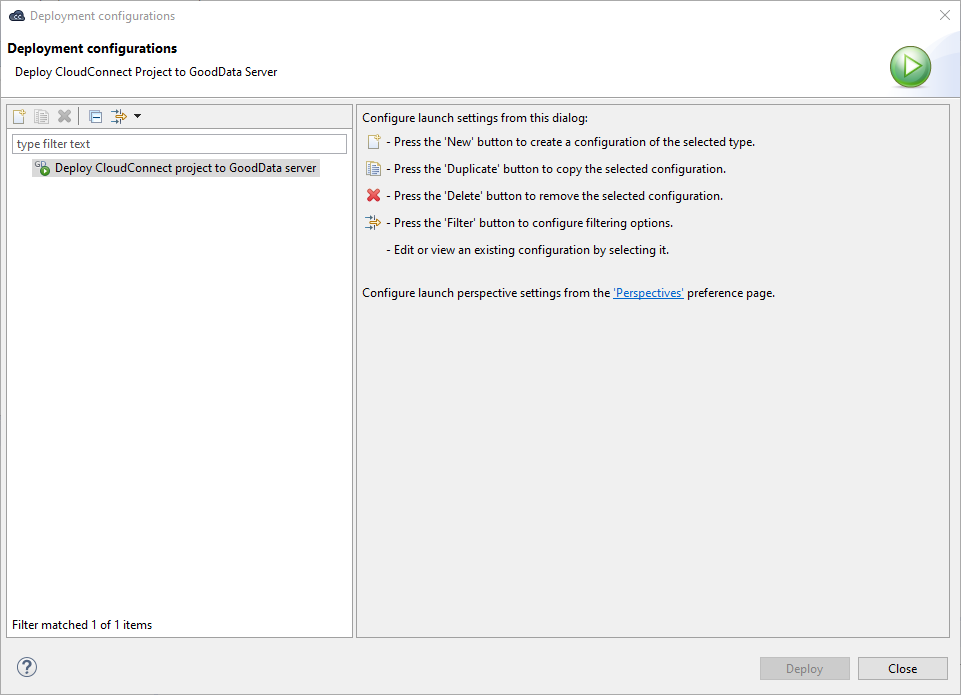Expand the filter options dropdown arrow

point(137,116)
